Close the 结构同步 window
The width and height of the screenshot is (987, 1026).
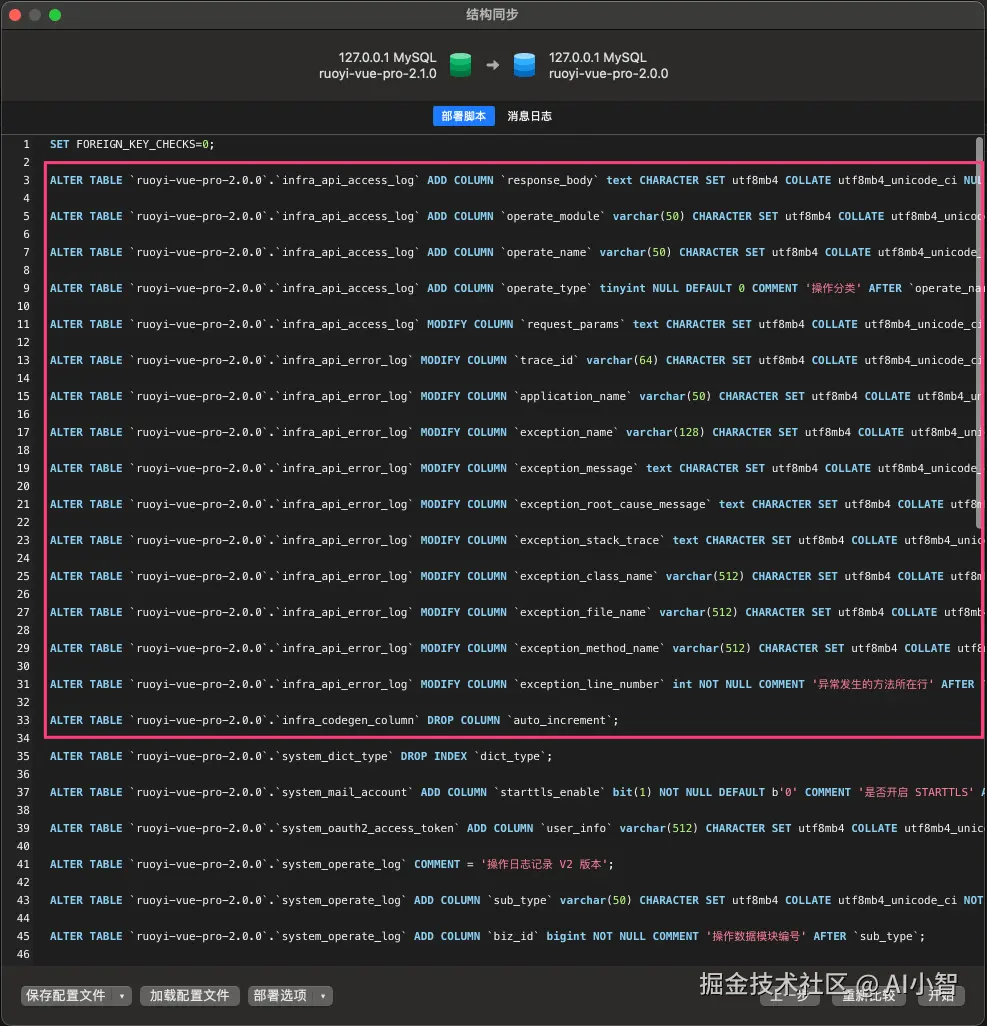pos(15,14)
